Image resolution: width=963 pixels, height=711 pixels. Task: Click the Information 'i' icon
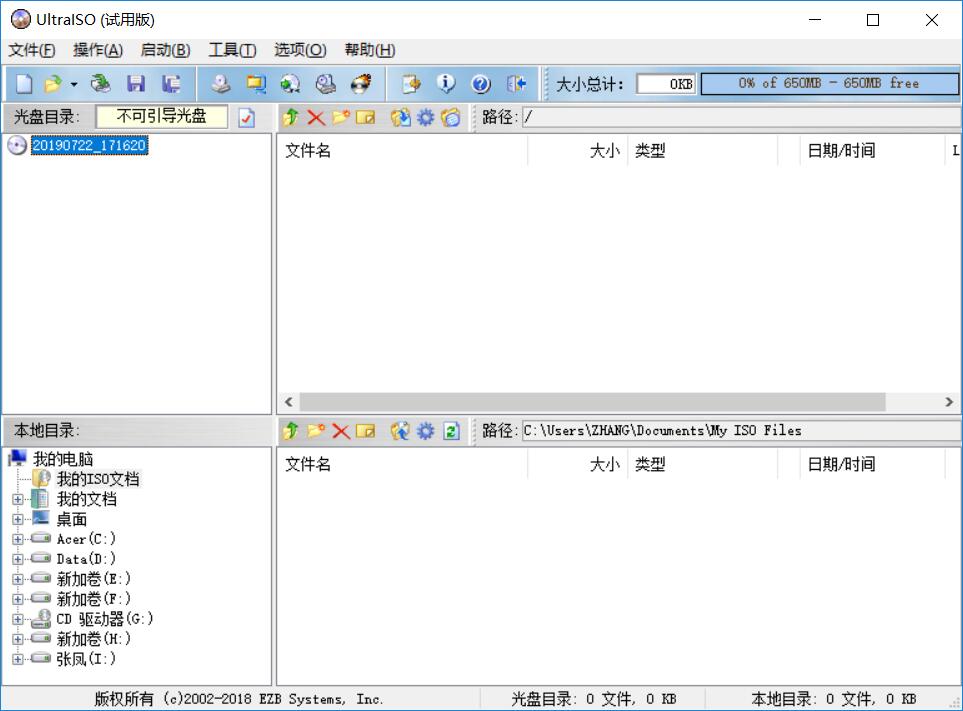click(446, 84)
